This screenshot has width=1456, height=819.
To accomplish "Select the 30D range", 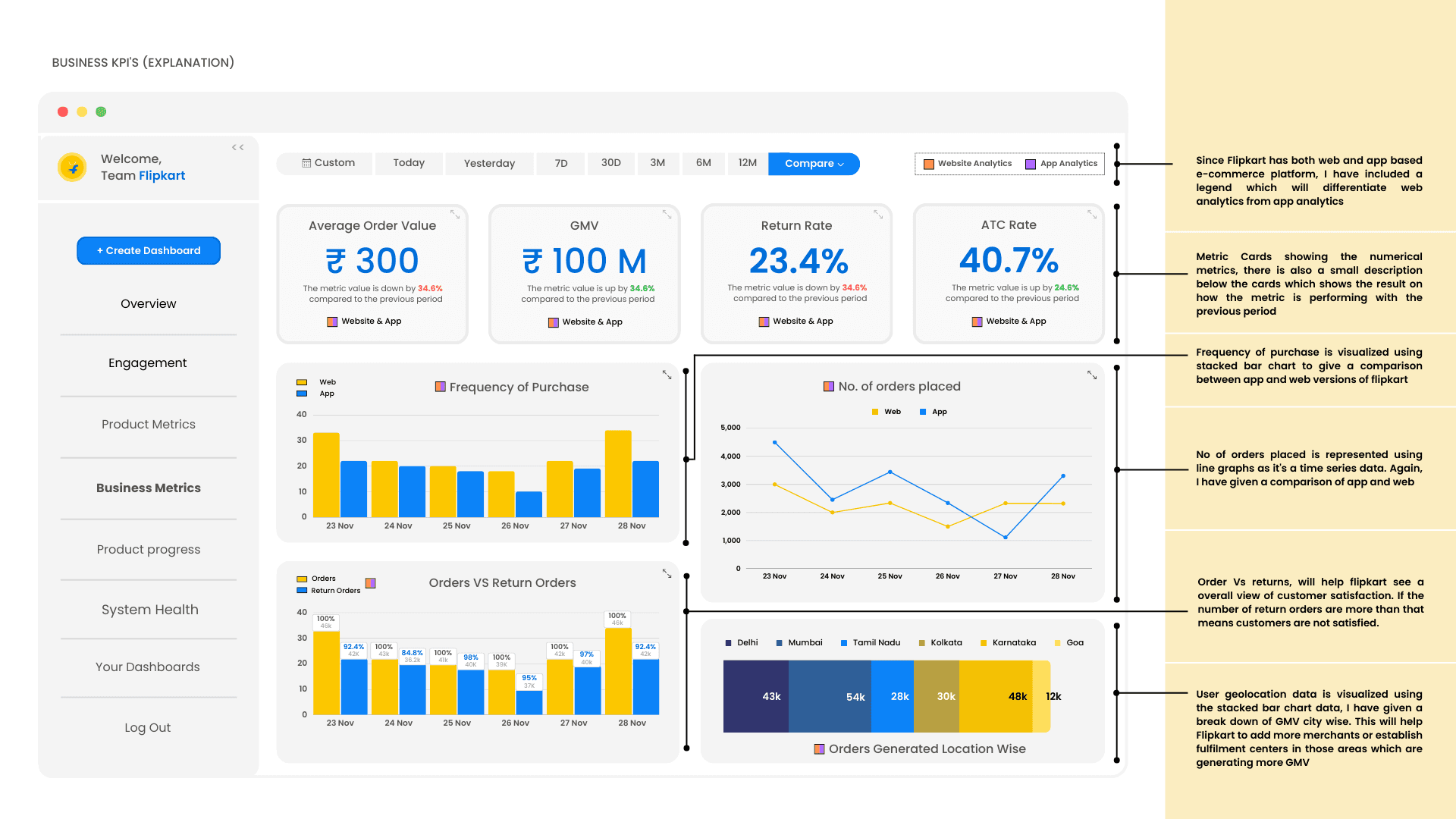I will point(611,163).
